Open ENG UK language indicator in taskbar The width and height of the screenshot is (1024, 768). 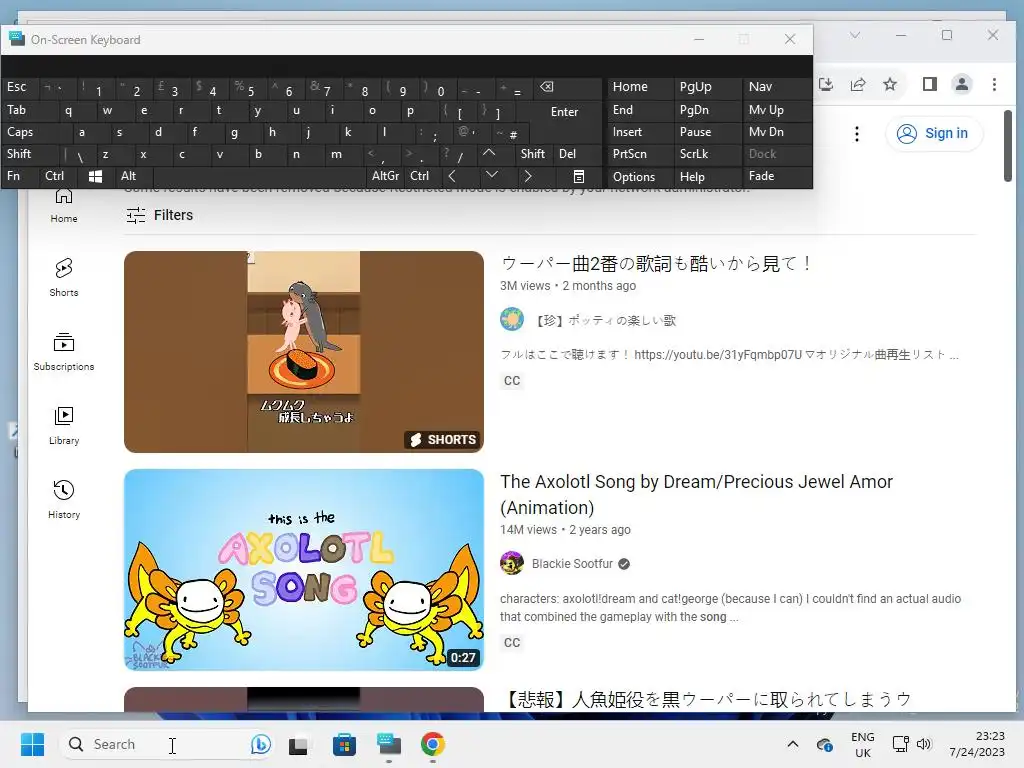pos(863,744)
